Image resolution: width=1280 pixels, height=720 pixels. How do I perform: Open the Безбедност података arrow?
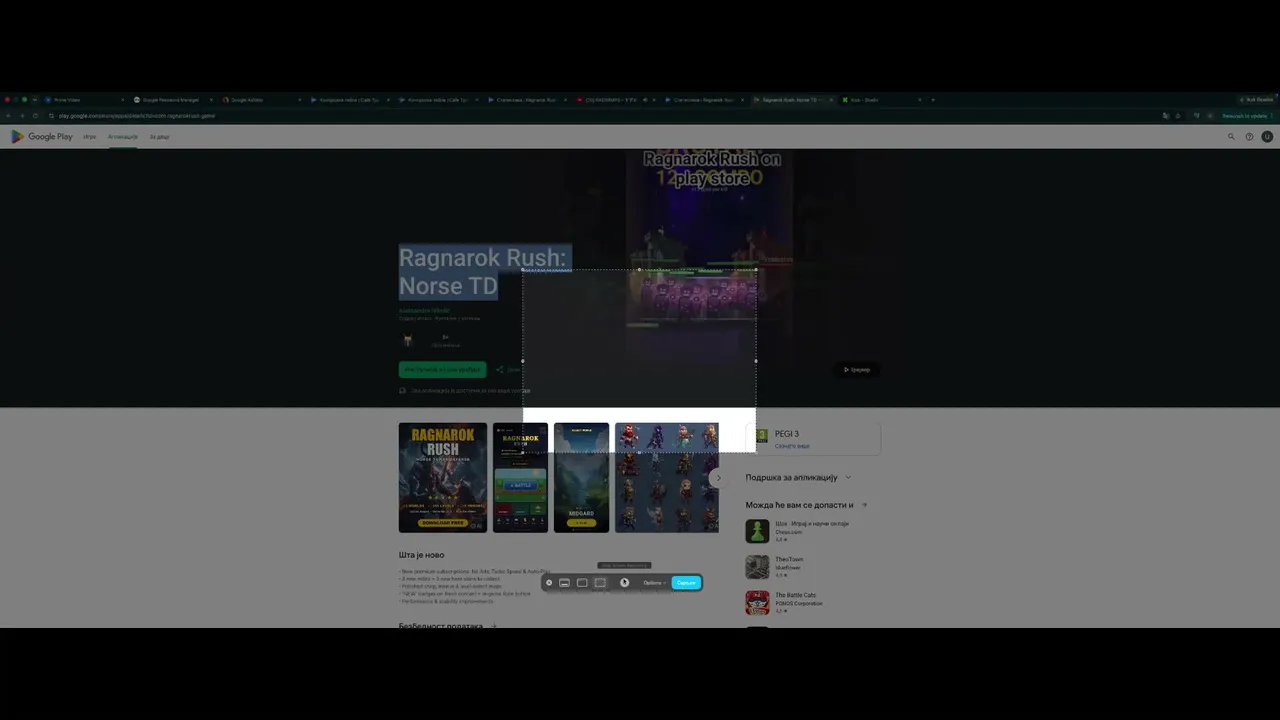[x=493, y=626]
